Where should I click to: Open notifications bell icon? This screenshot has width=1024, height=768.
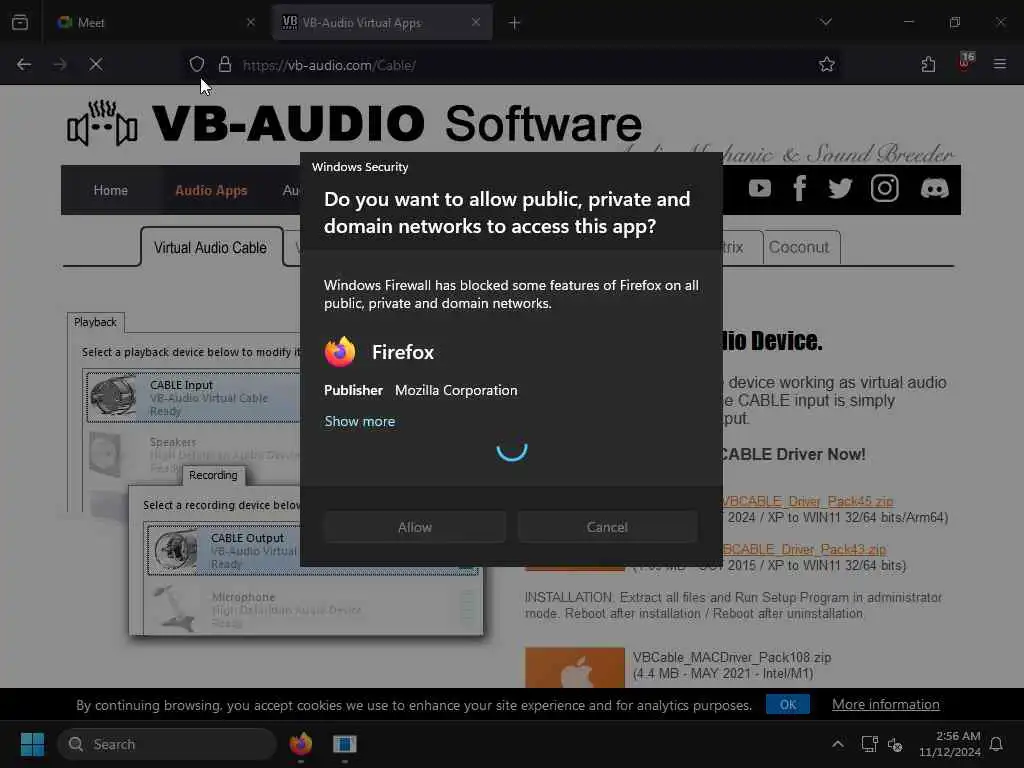(996, 744)
